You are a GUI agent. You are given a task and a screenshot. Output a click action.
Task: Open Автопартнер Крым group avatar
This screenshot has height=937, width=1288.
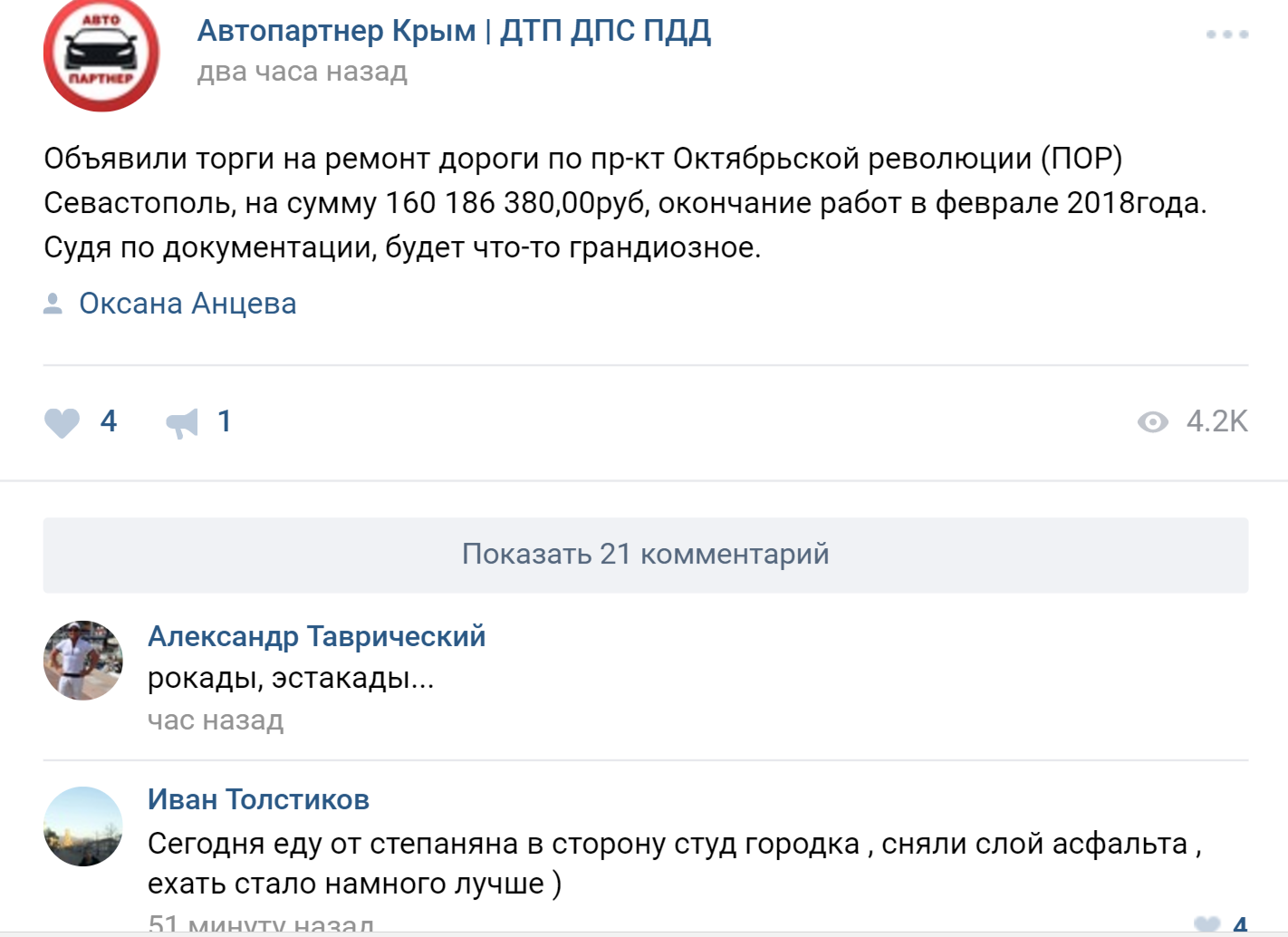pos(101,54)
